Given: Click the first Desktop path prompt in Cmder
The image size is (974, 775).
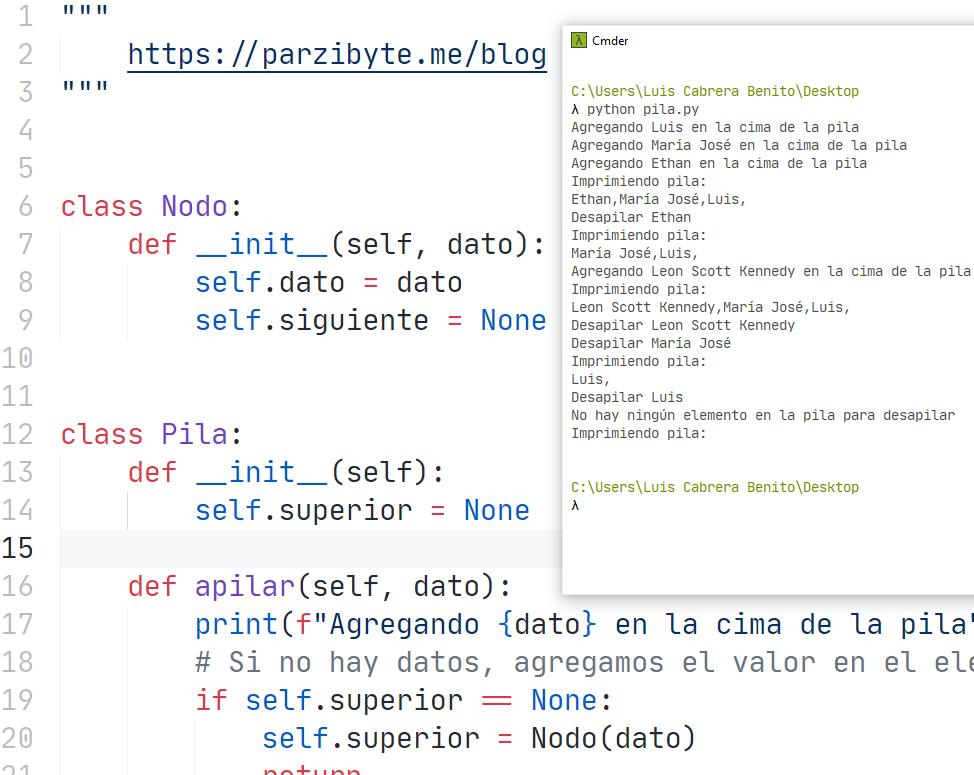Looking at the screenshot, I should tap(715, 91).
